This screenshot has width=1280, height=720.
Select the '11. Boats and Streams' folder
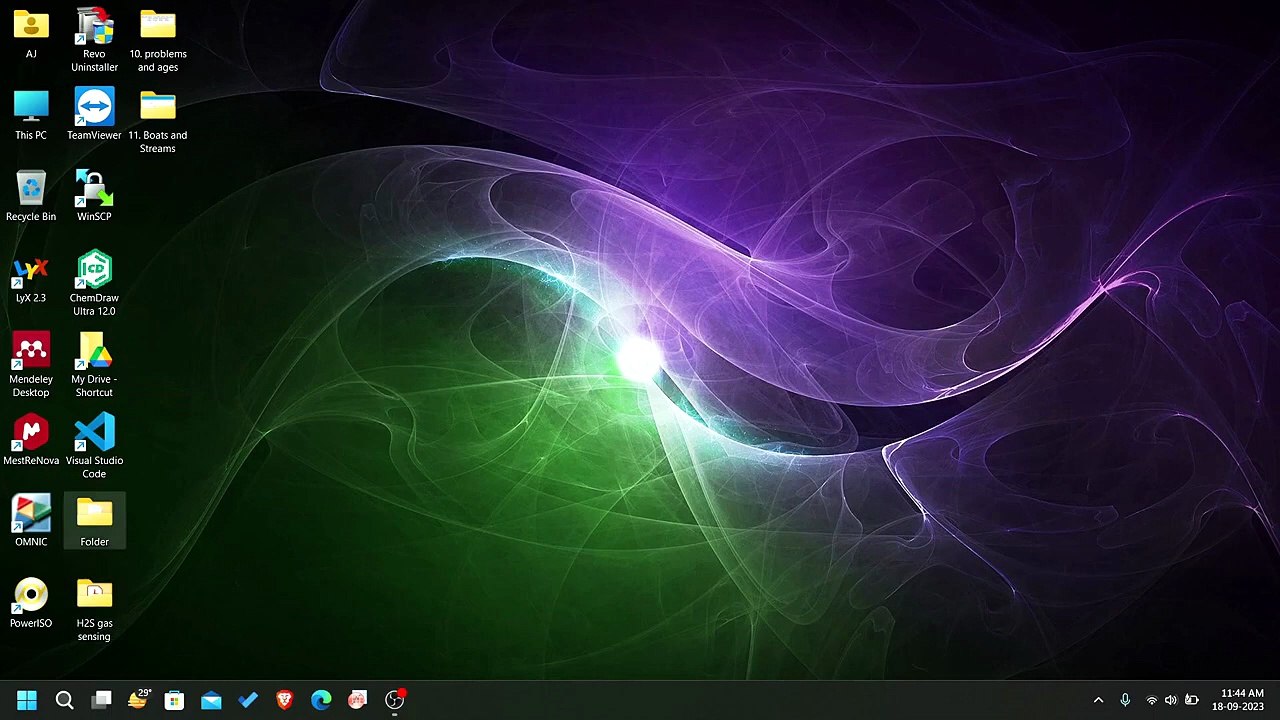point(158,122)
